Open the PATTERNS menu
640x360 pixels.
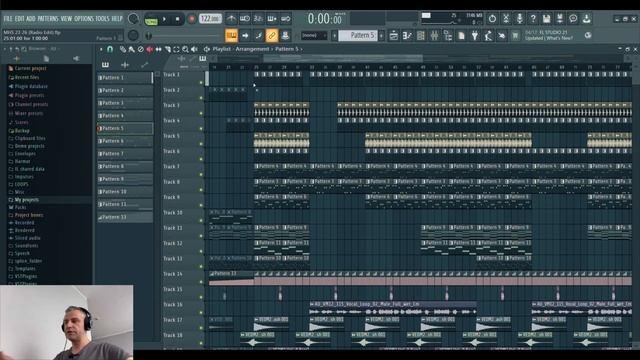point(48,19)
